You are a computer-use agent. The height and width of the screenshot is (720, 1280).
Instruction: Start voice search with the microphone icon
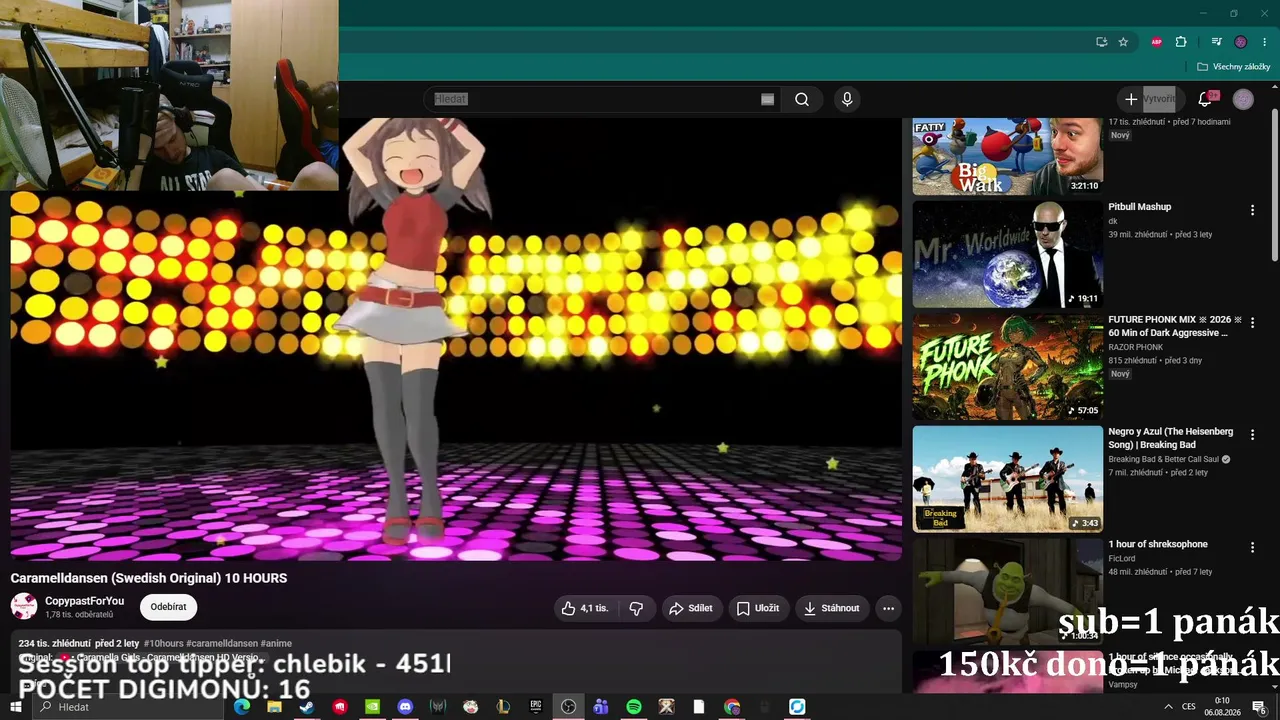[847, 99]
